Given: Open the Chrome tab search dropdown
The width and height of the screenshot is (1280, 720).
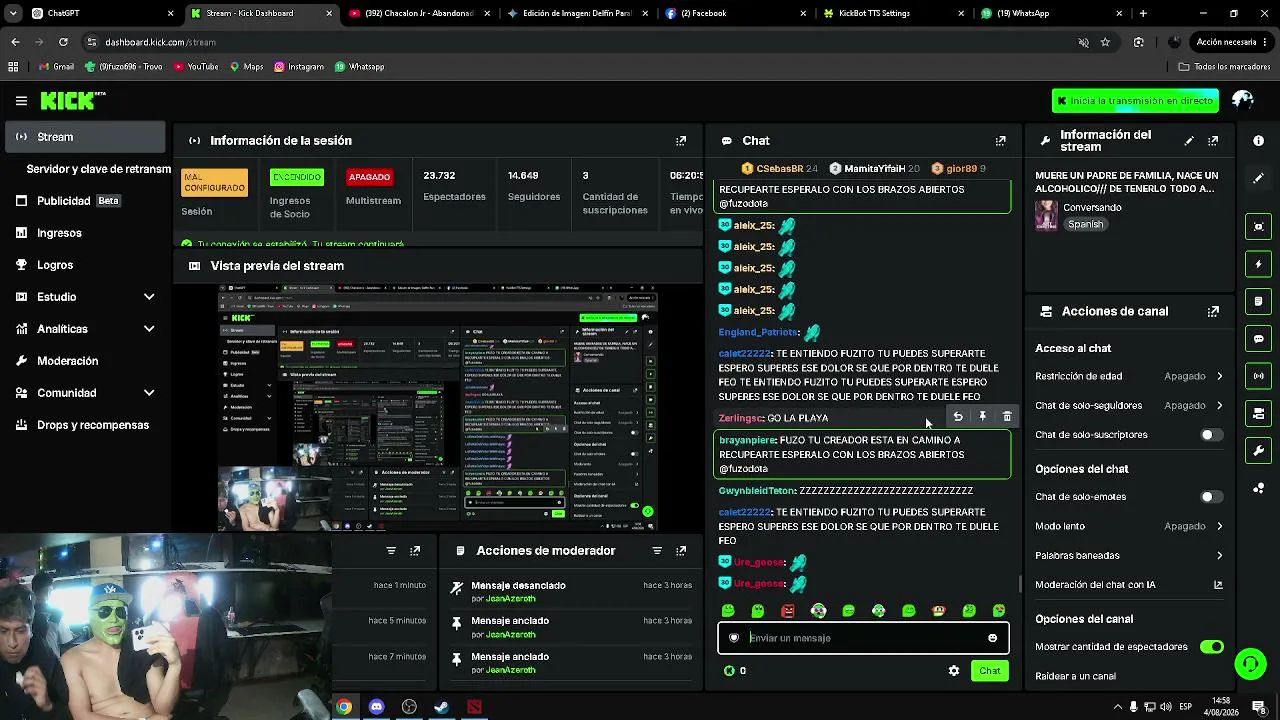Looking at the screenshot, I should click(x=13, y=13).
